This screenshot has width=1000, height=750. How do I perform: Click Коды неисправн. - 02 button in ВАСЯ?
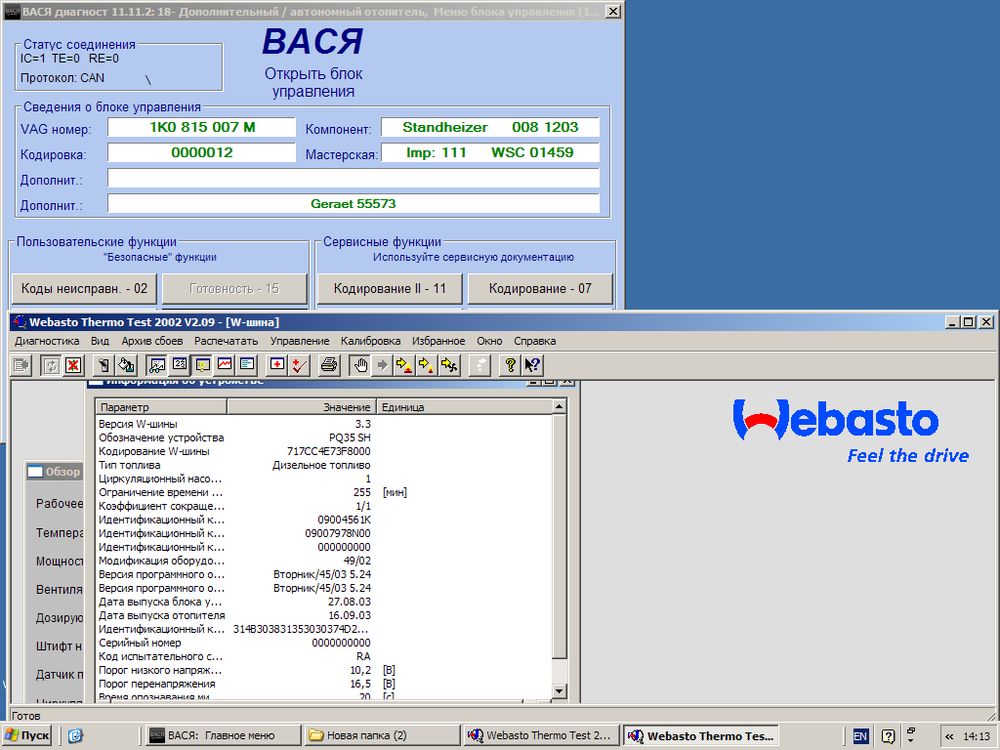click(x=84, y=289)
